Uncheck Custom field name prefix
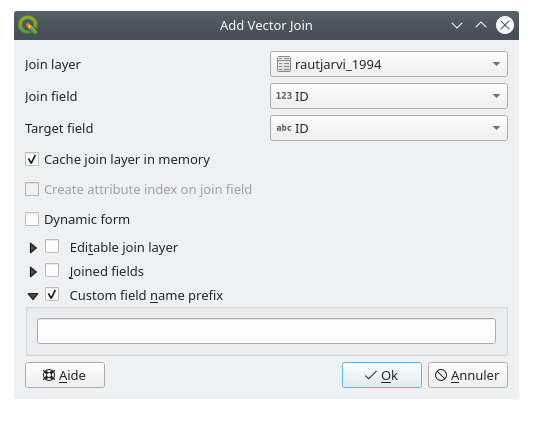The width and height of the screenshot is (533, 421). 52,294
